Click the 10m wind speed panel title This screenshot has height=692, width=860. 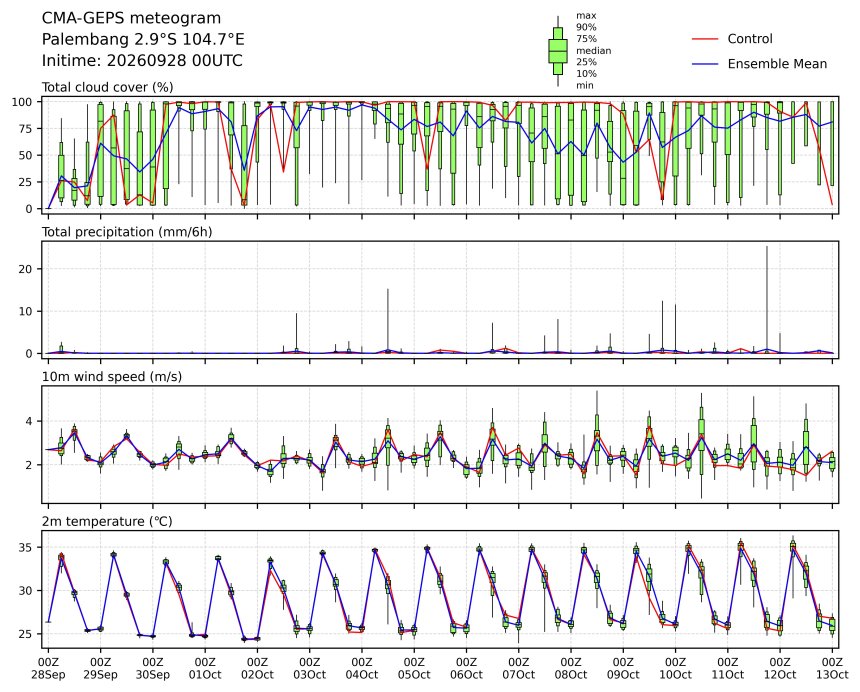112,377
